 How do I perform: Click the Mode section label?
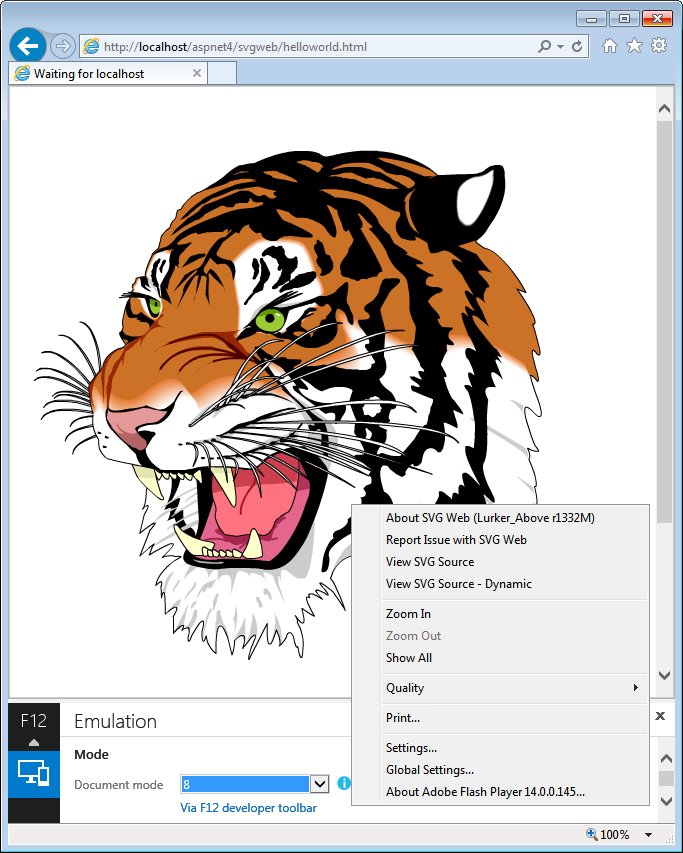91,755
